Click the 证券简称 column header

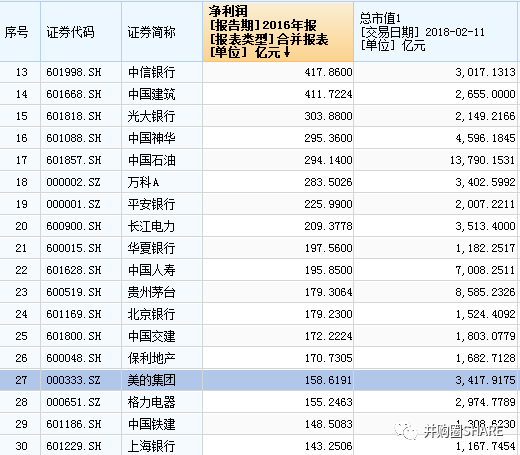click(162, 32)
